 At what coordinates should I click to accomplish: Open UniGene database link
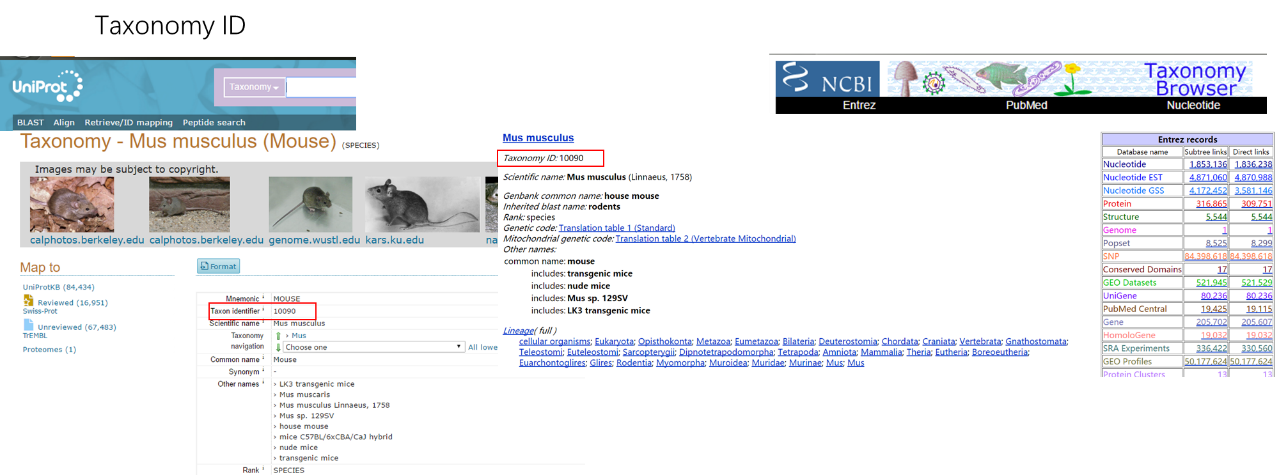point(1122,295)
